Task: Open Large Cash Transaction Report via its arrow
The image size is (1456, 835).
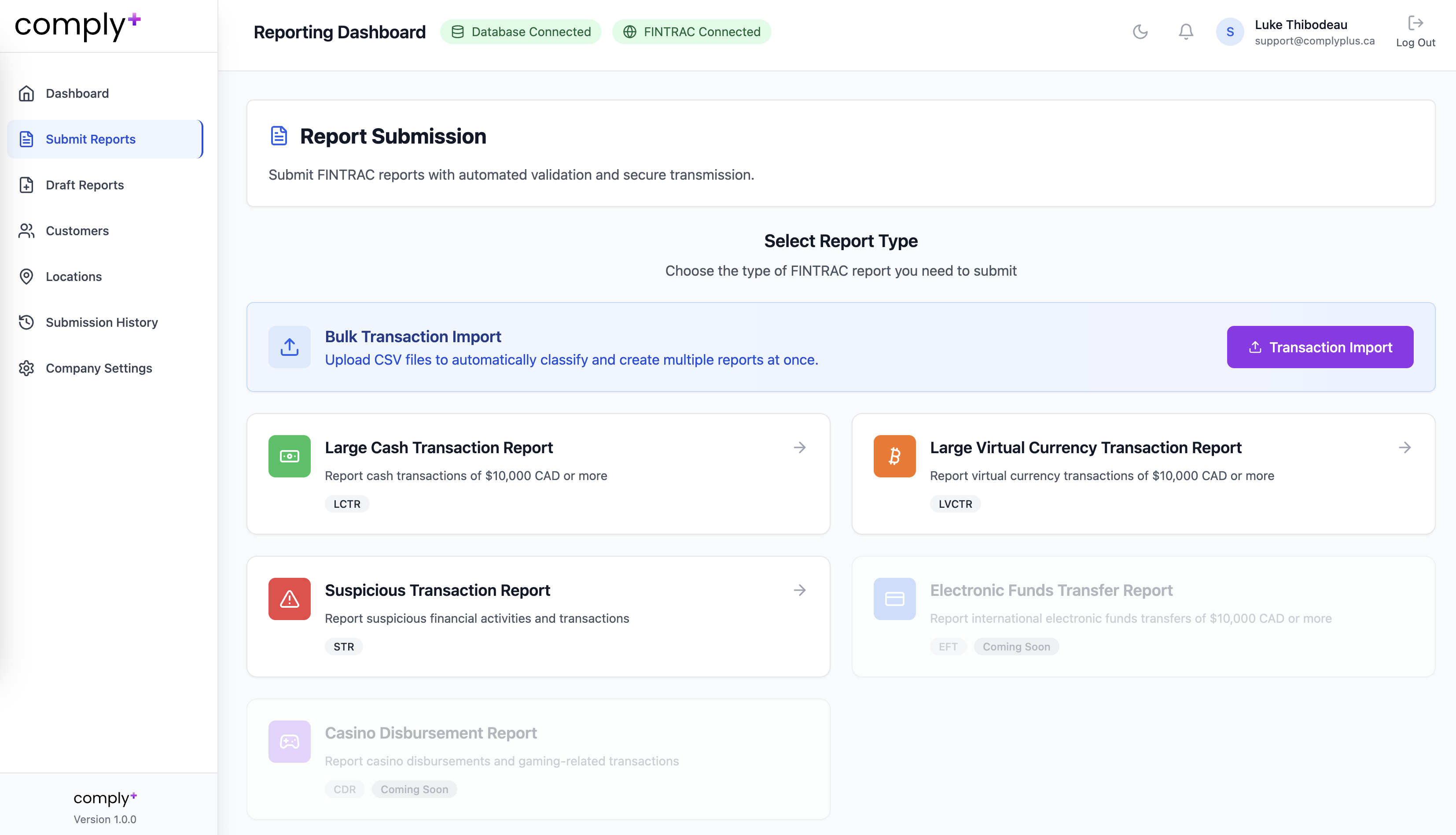Action: (800, 447)
